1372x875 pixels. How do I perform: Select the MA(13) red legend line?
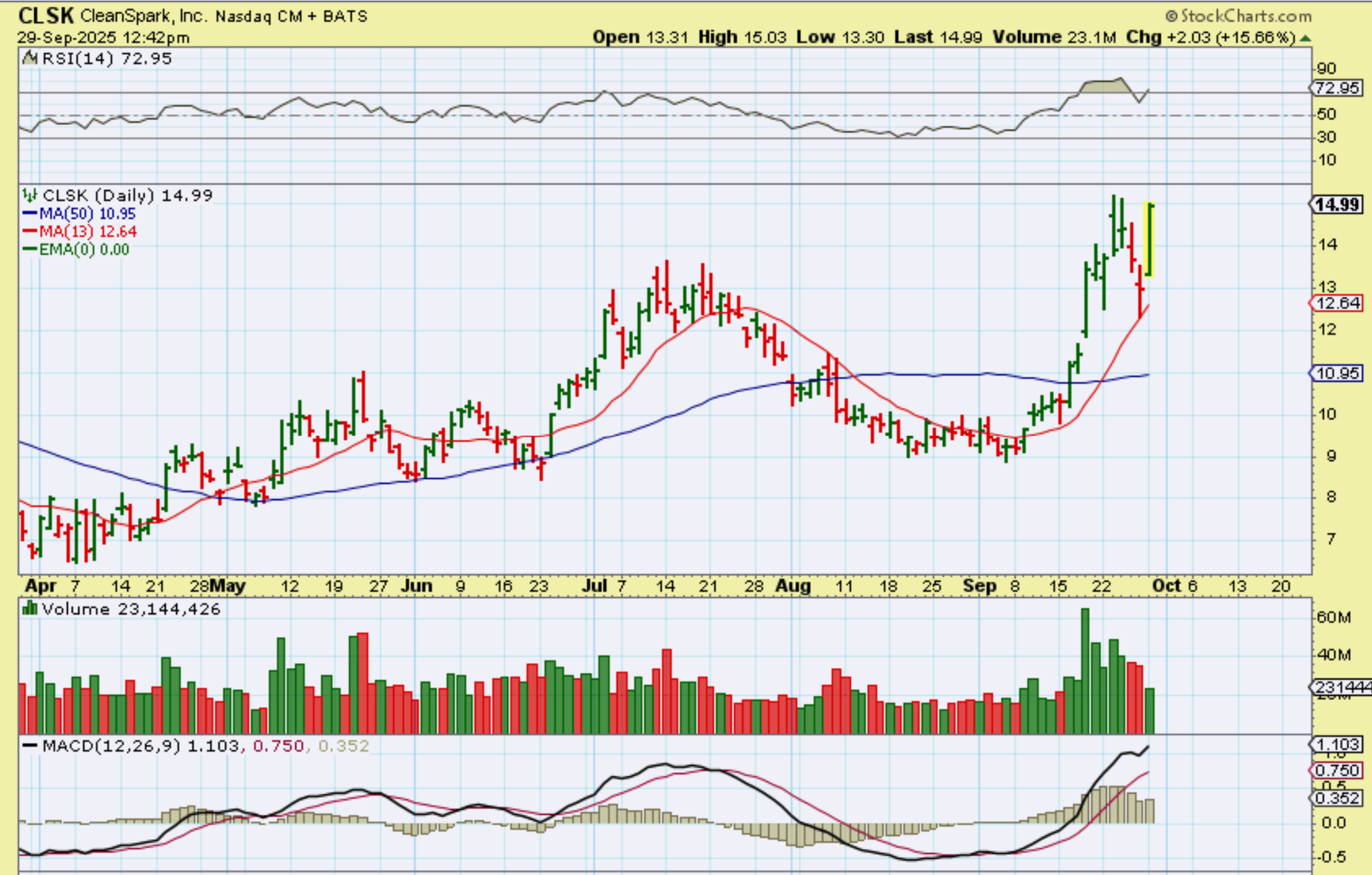[30, 231]
